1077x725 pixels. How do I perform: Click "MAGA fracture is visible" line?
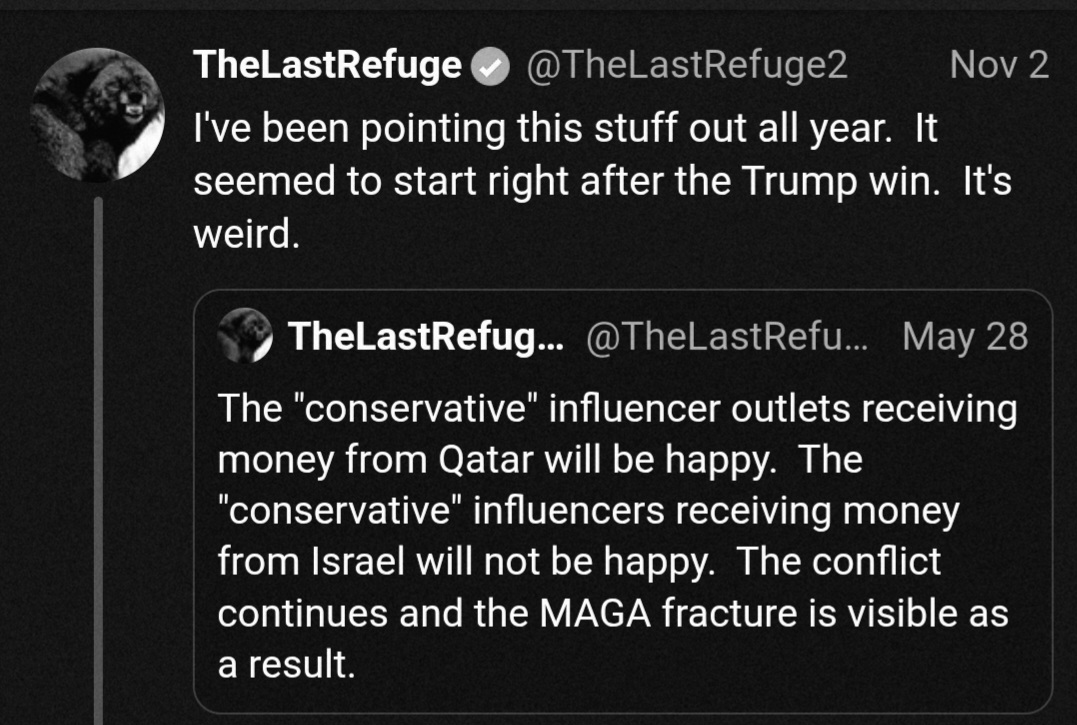(x=613, y=613)
